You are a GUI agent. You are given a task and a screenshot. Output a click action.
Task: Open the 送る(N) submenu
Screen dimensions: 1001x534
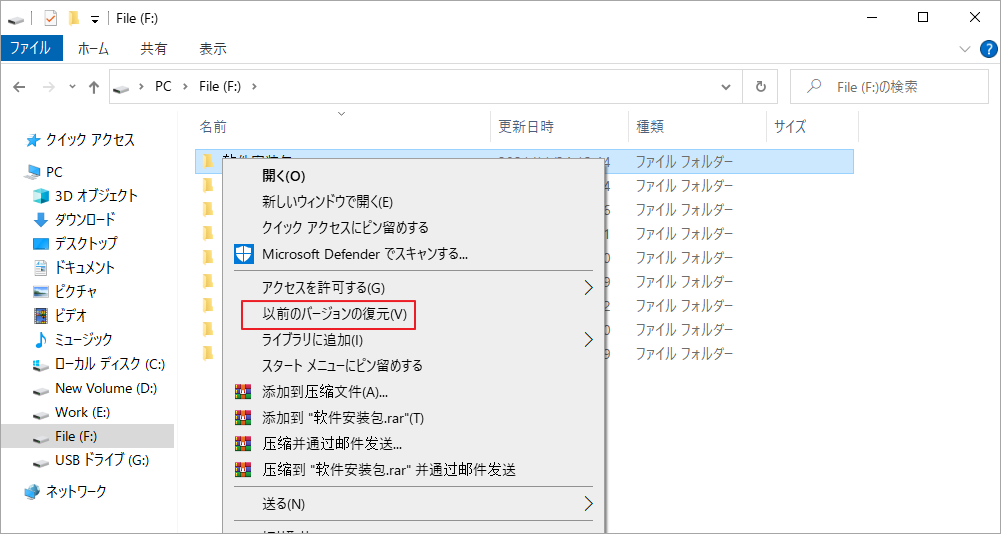[x=414, y=504]
